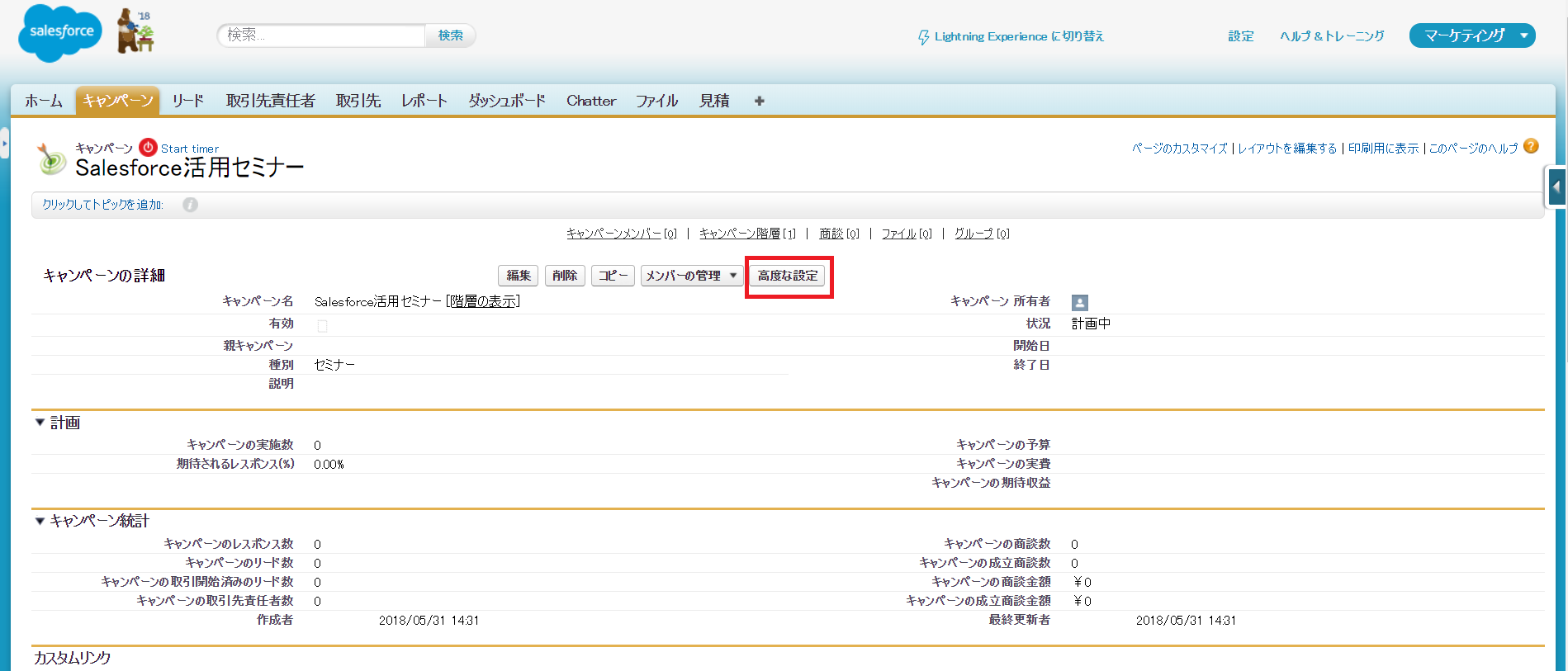This screenshot has width=1568, height=671.
Task: Open the plus tab for all tabs
Action: 759,101
